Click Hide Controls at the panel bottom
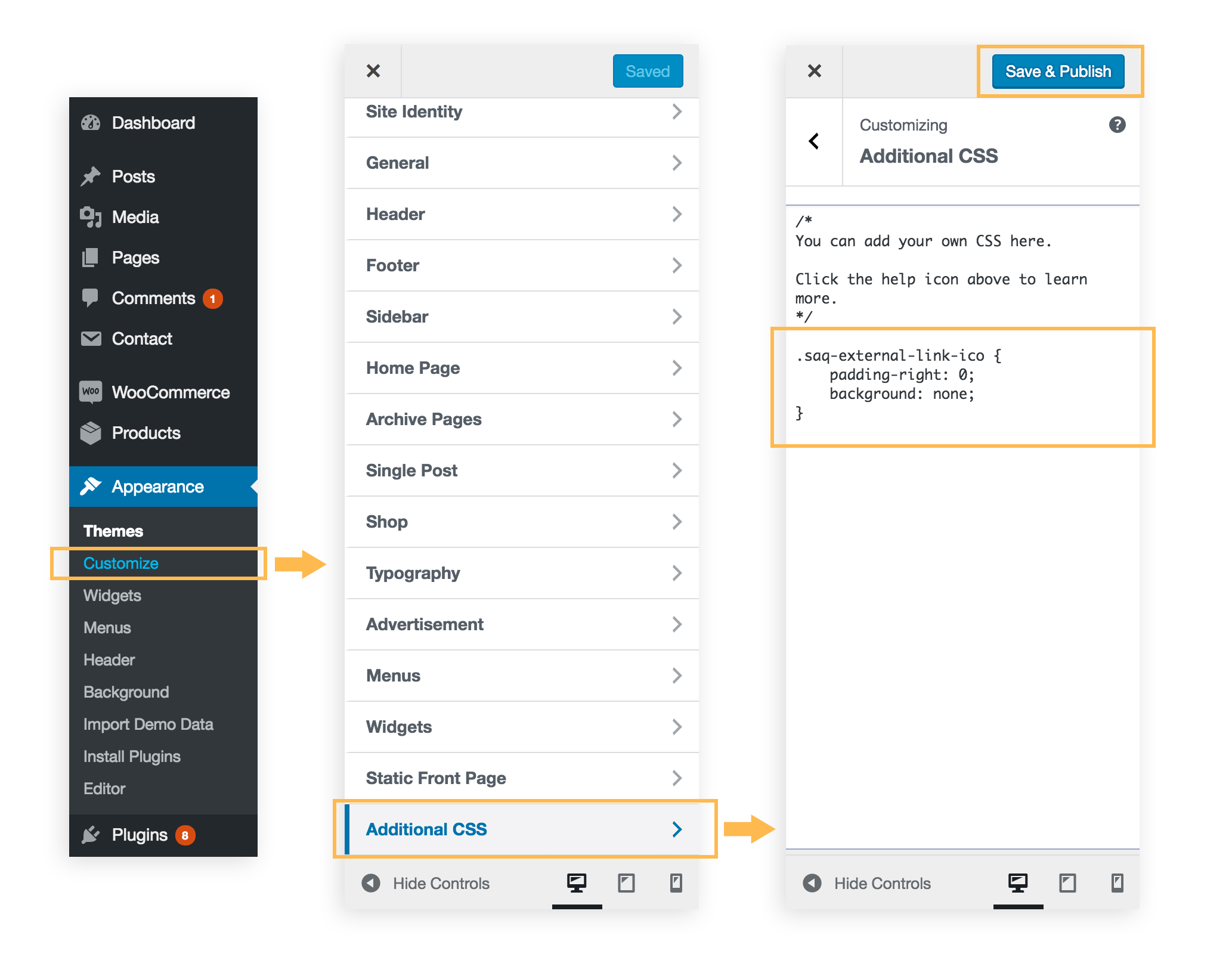This screenshot has width=1232, height=954. (x=883, y=883)
